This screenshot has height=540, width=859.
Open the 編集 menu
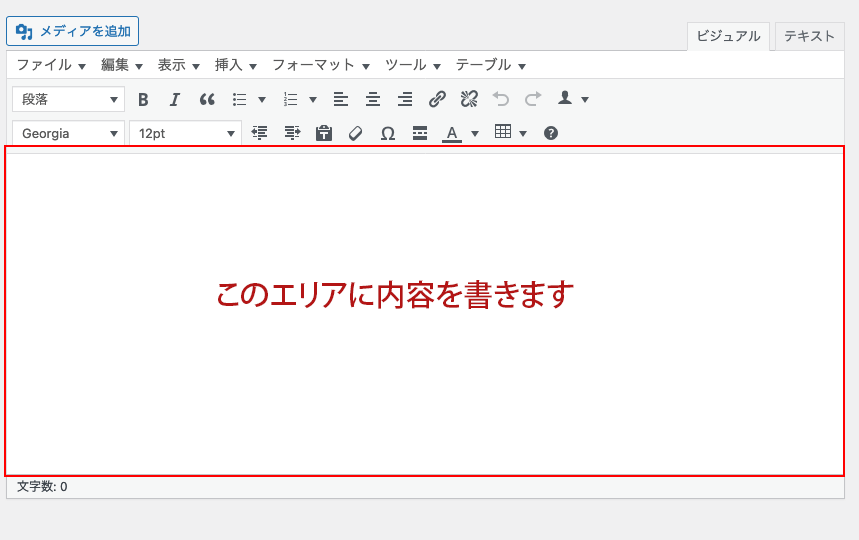(122, 65)
